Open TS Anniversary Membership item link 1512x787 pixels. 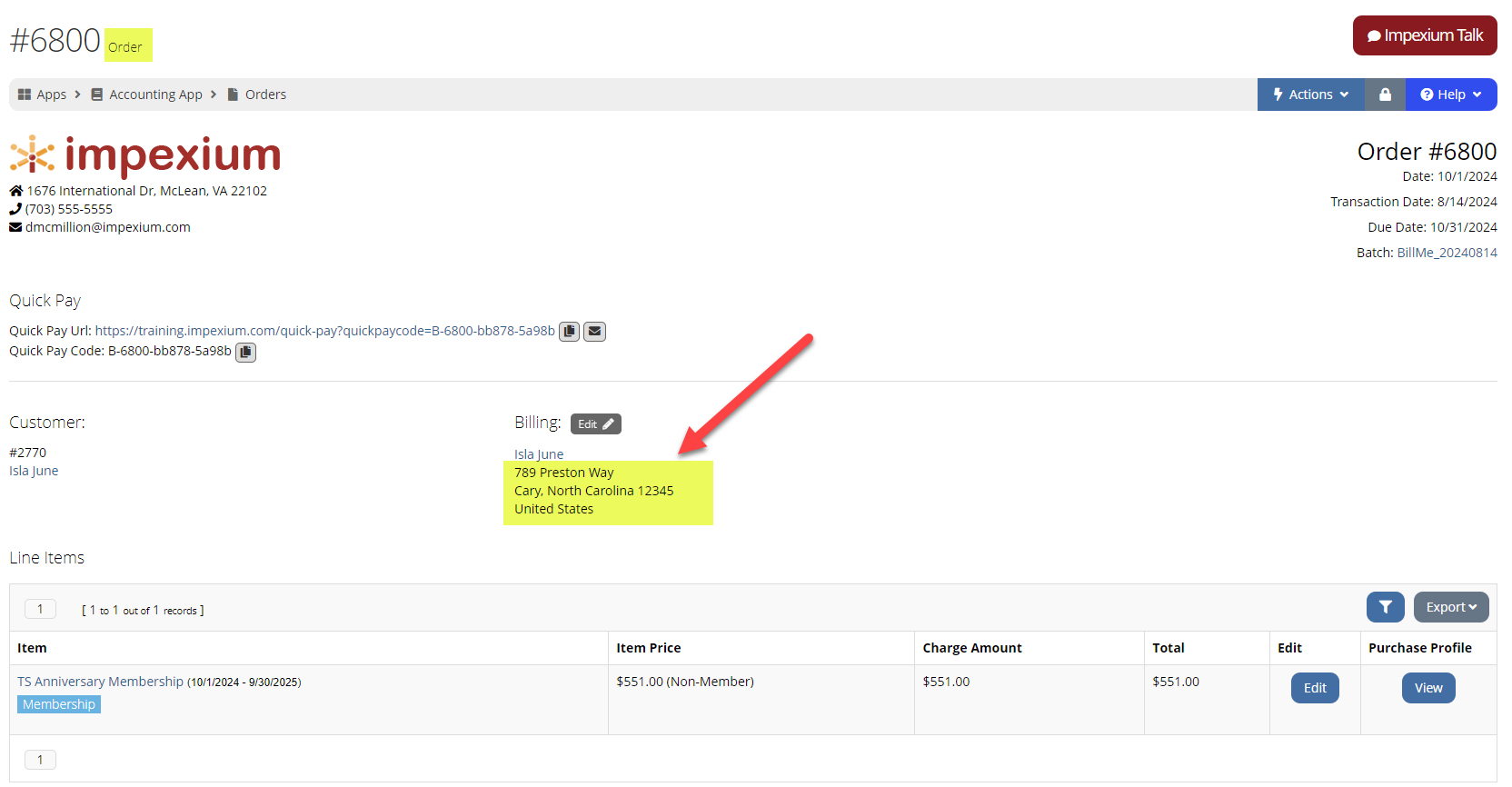(100, 682)
